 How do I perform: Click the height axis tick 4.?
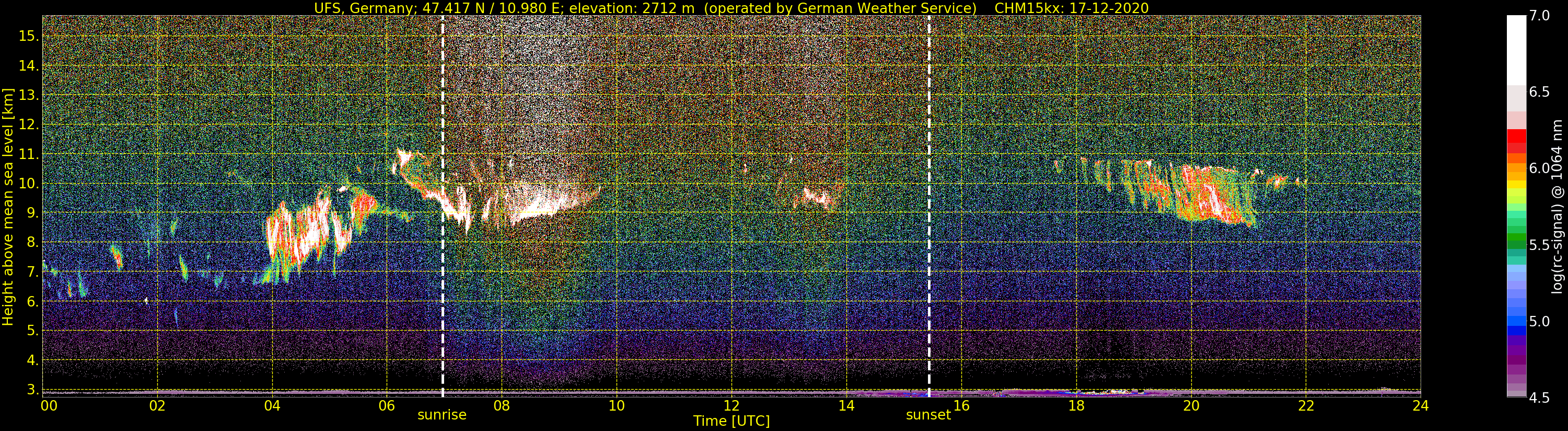point(32,360)
